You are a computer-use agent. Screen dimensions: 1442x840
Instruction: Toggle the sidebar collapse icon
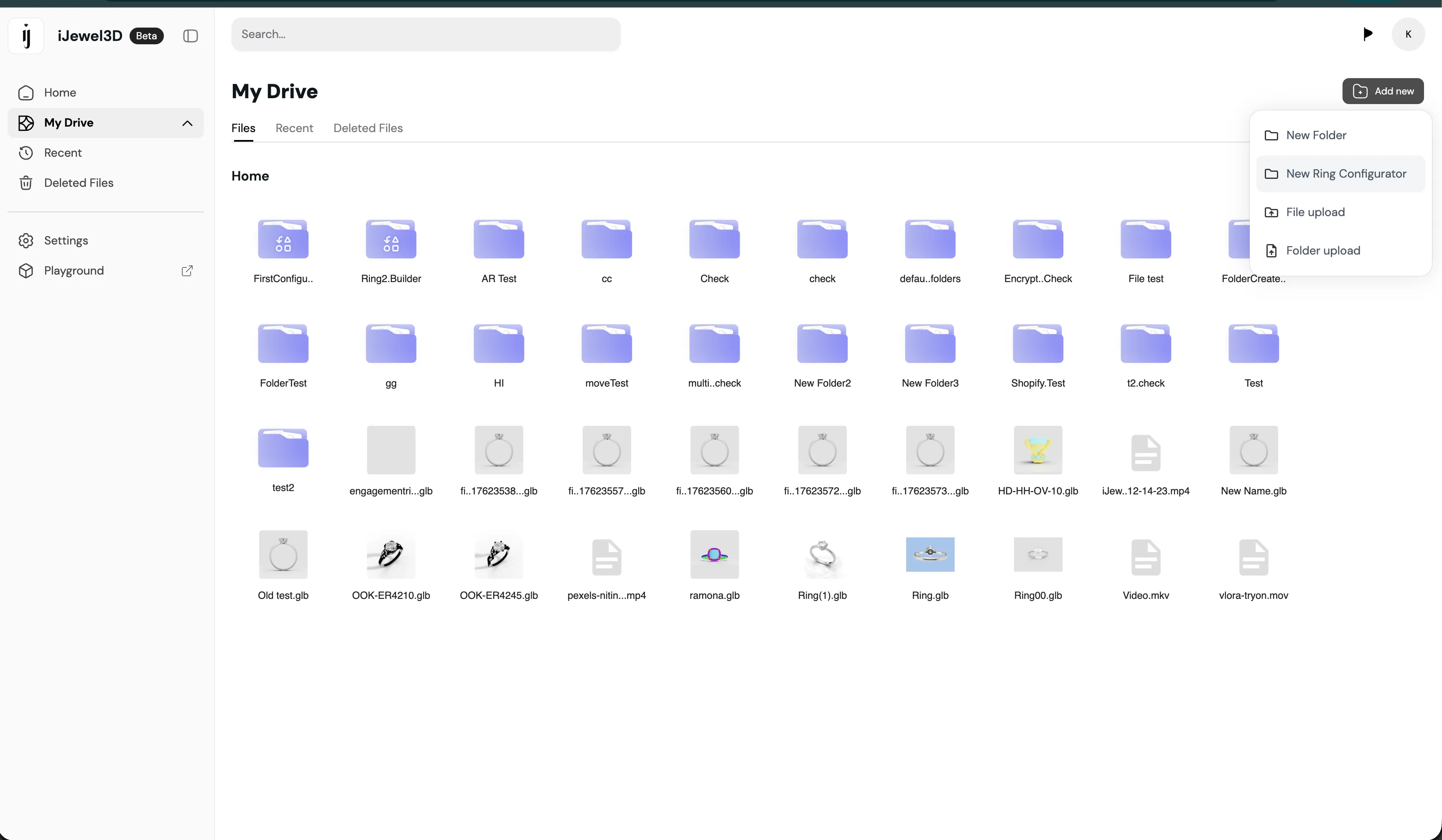coord(191,36)
